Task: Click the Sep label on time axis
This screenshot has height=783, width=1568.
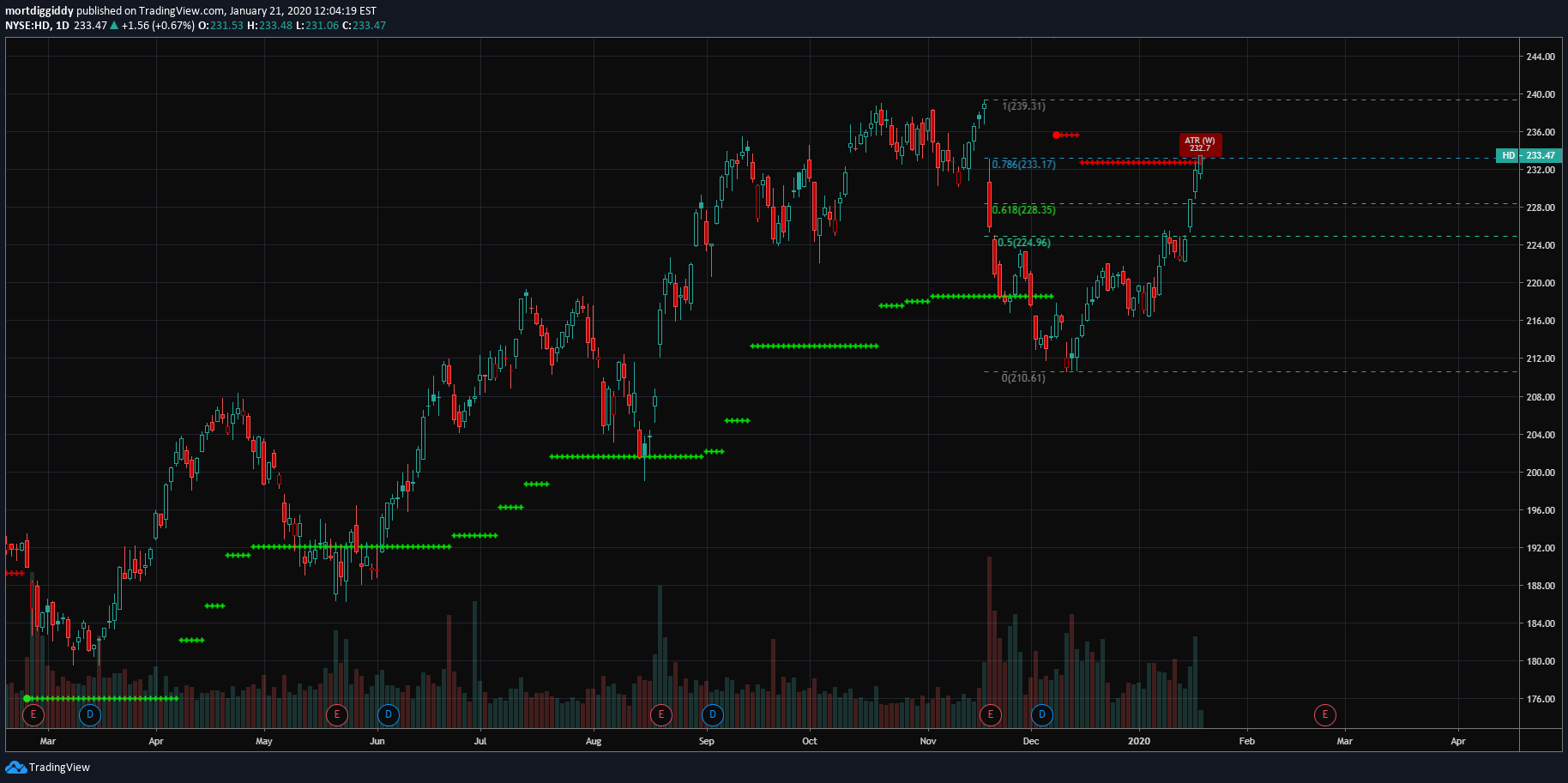Action: pyautogui.click(x=707, y=741)
